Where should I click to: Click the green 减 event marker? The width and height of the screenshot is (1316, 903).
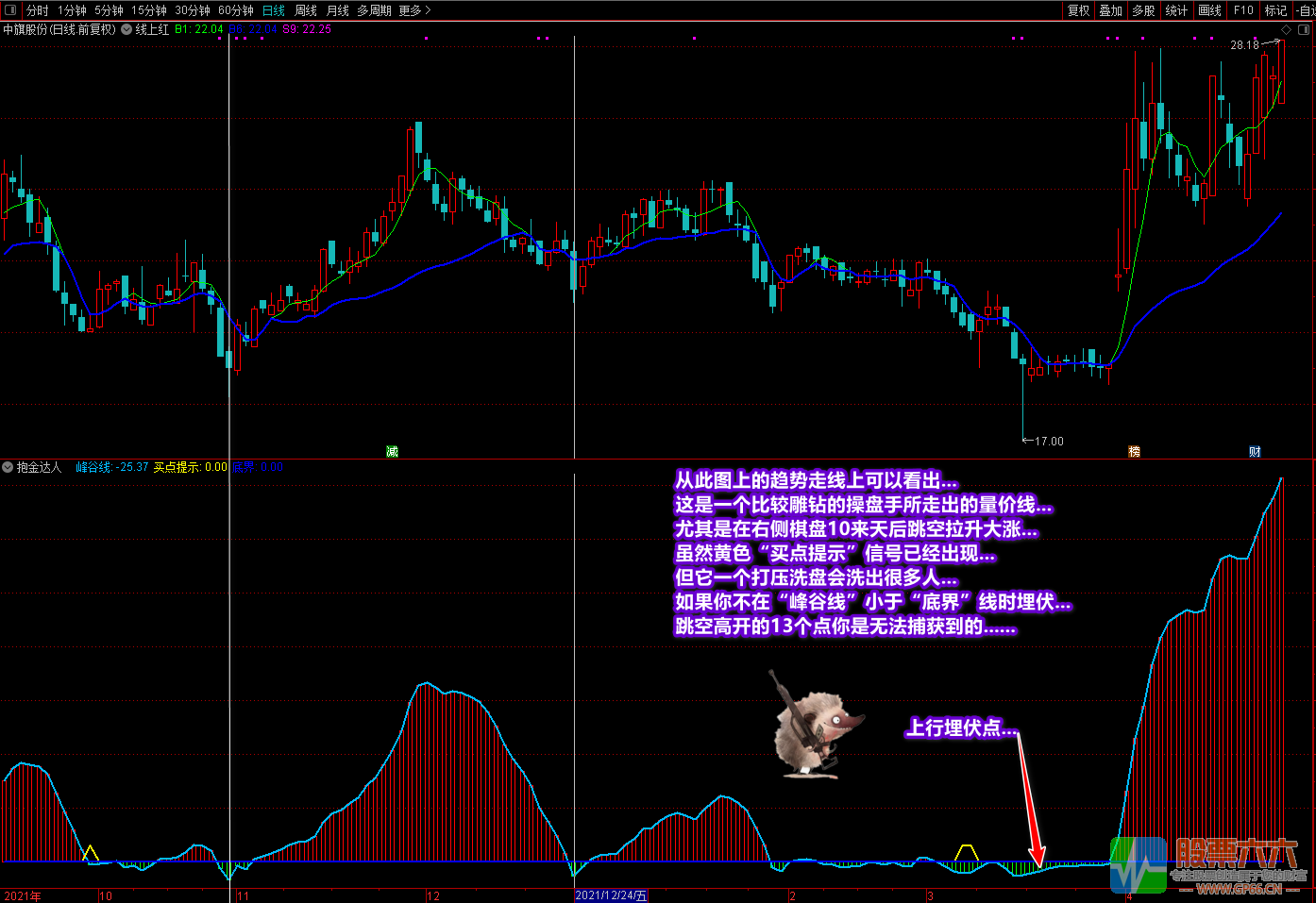393,452
